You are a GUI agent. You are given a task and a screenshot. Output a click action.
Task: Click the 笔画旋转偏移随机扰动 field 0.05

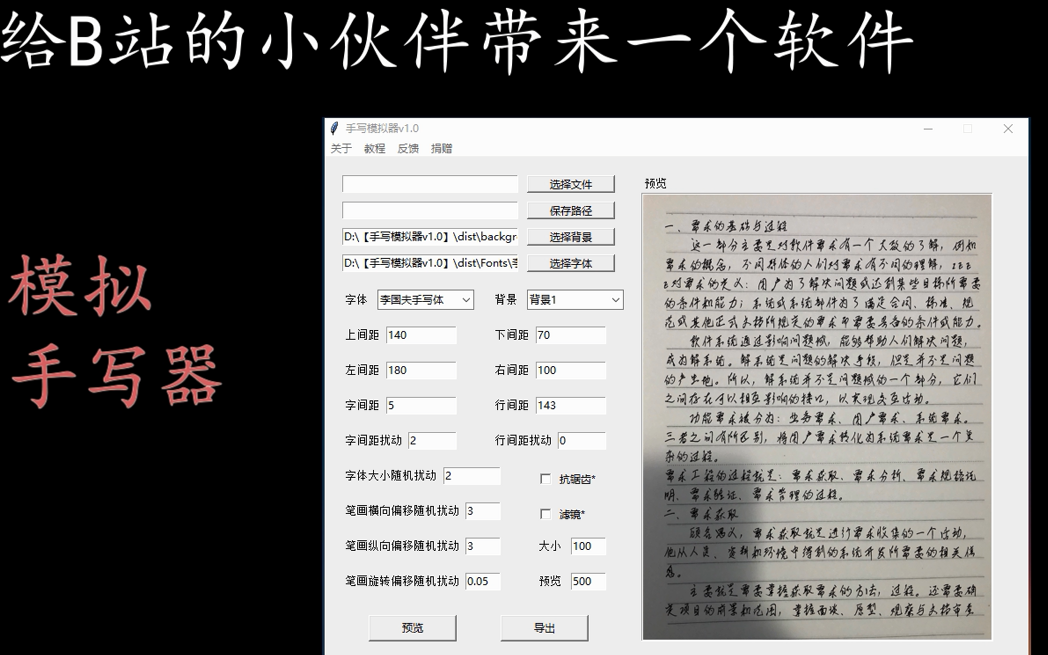coord(483,581)
